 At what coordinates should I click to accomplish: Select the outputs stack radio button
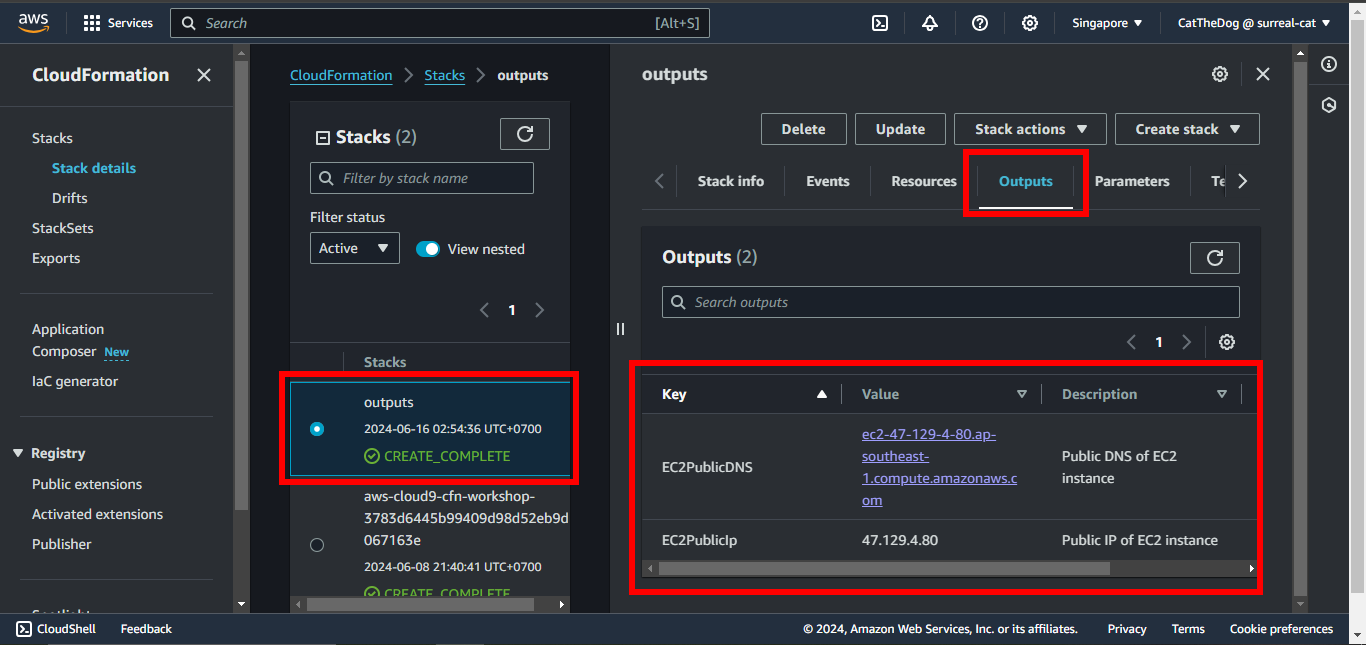(317, 429)
